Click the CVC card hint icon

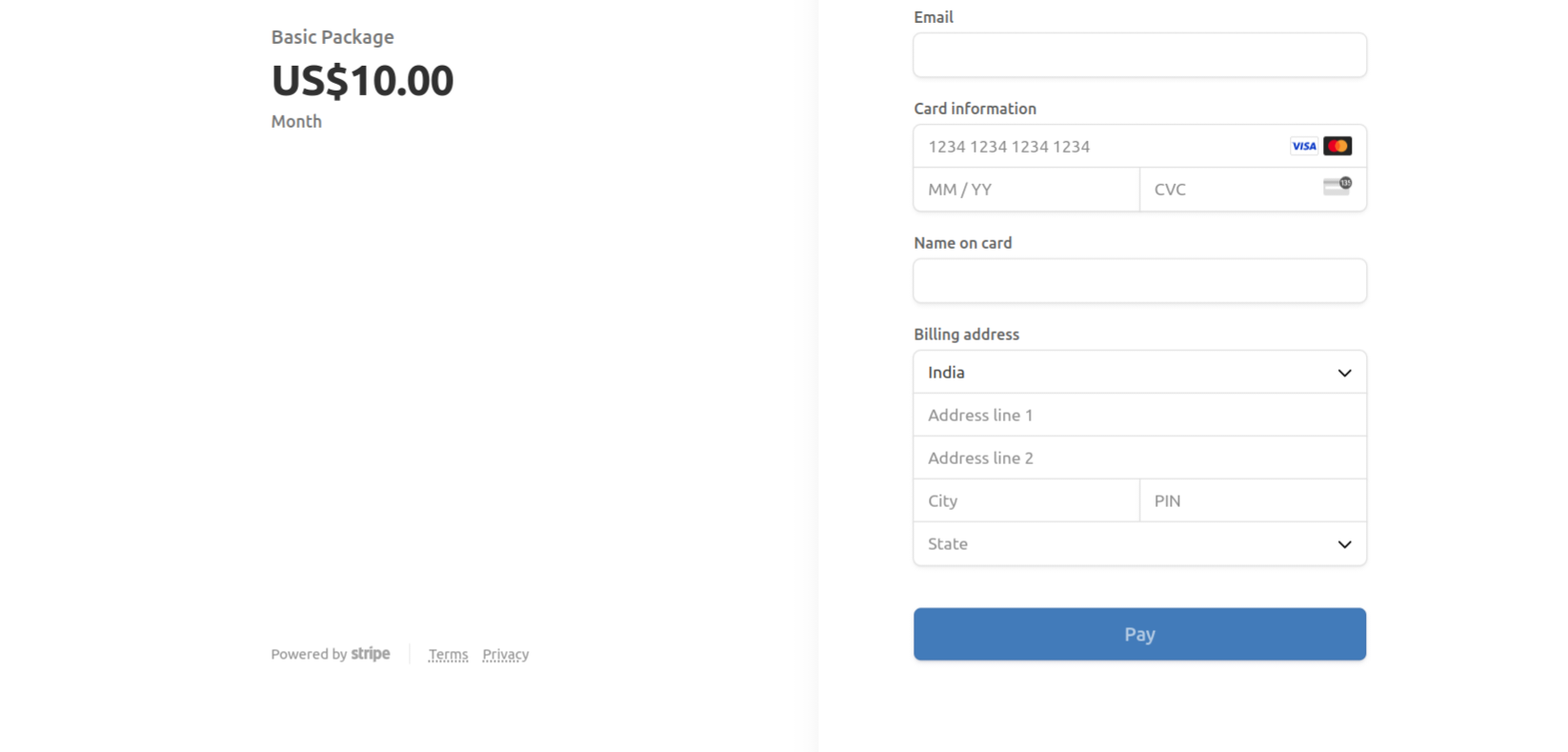pyautogui.click(x=1337, y=186)
